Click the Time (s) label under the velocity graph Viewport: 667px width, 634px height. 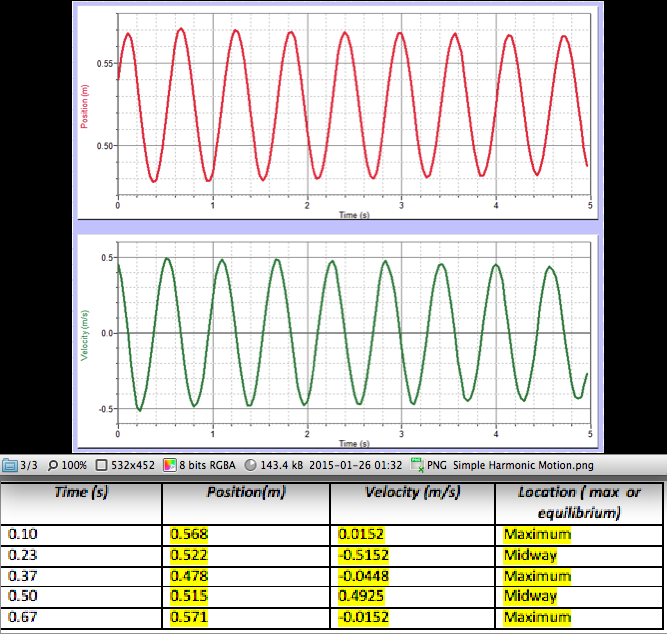tap(352, 443)
